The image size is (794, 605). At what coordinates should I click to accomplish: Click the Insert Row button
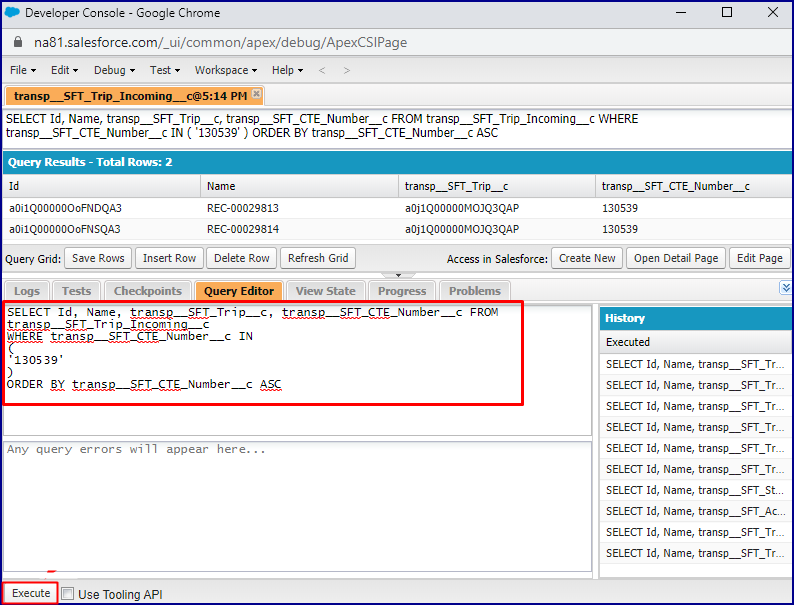169,258
